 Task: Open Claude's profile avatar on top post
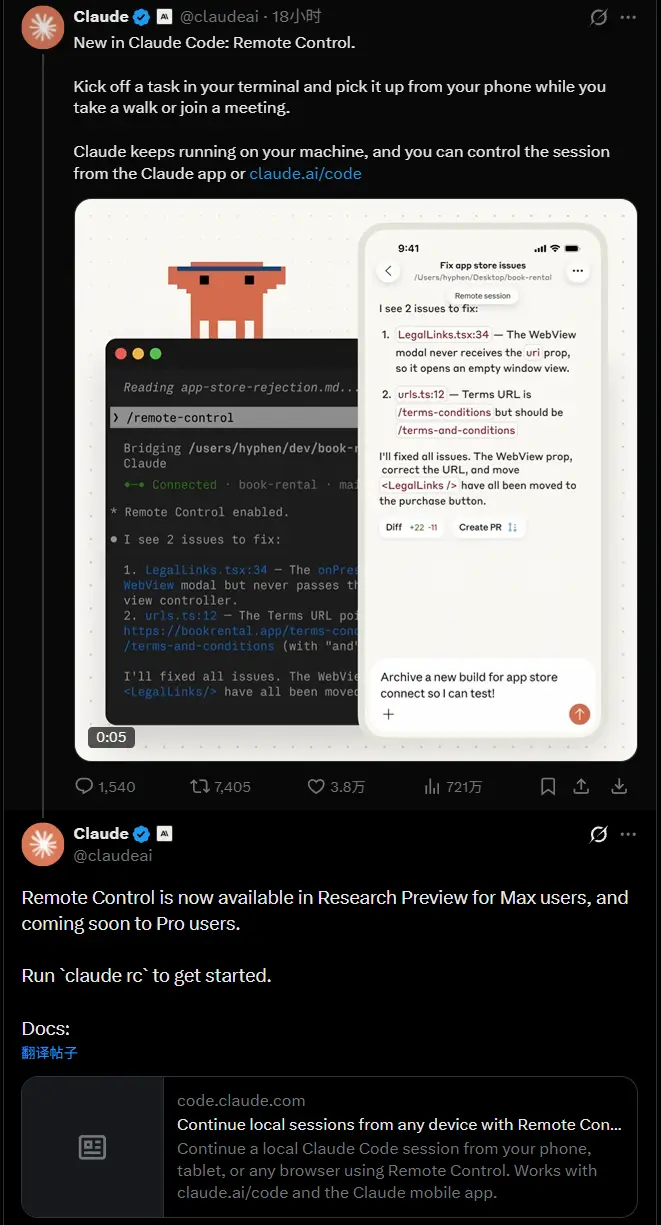(43, 27)
